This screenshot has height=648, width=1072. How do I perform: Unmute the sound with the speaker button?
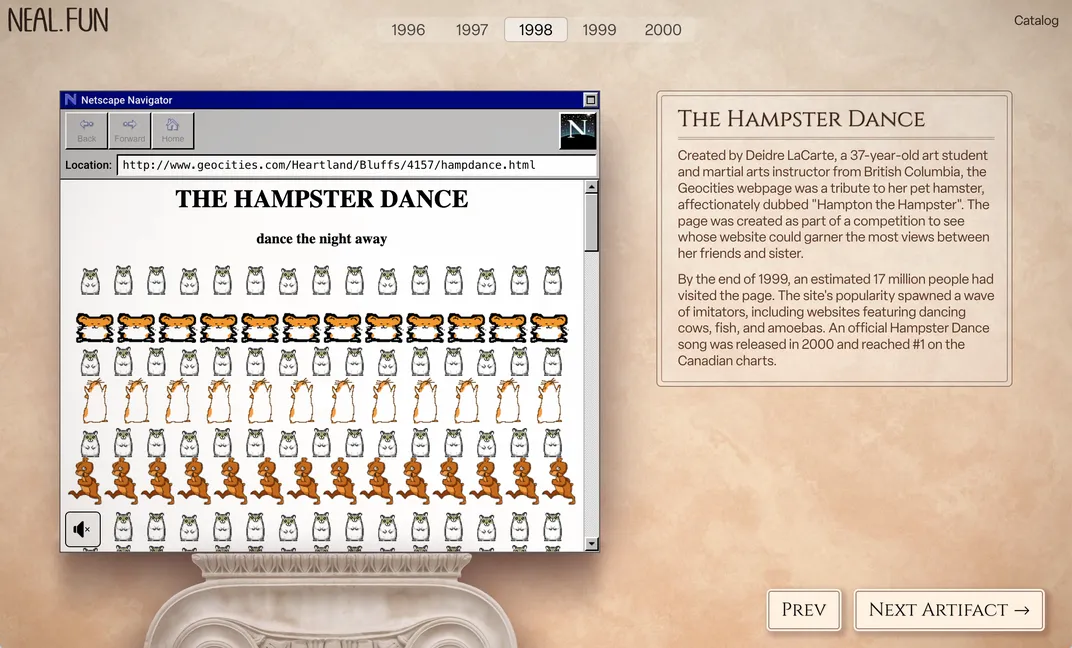[x=83, y=529]
